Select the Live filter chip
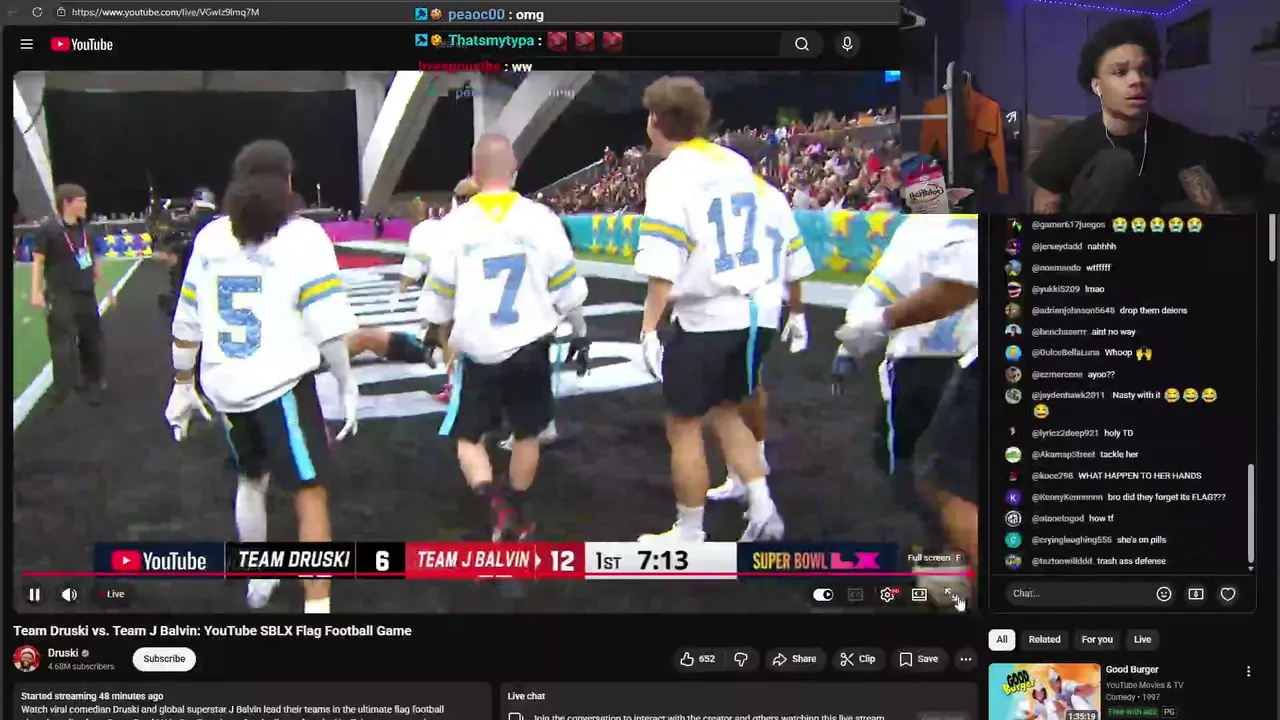This screenshot has width=1280, height=720. point(1142,639)
